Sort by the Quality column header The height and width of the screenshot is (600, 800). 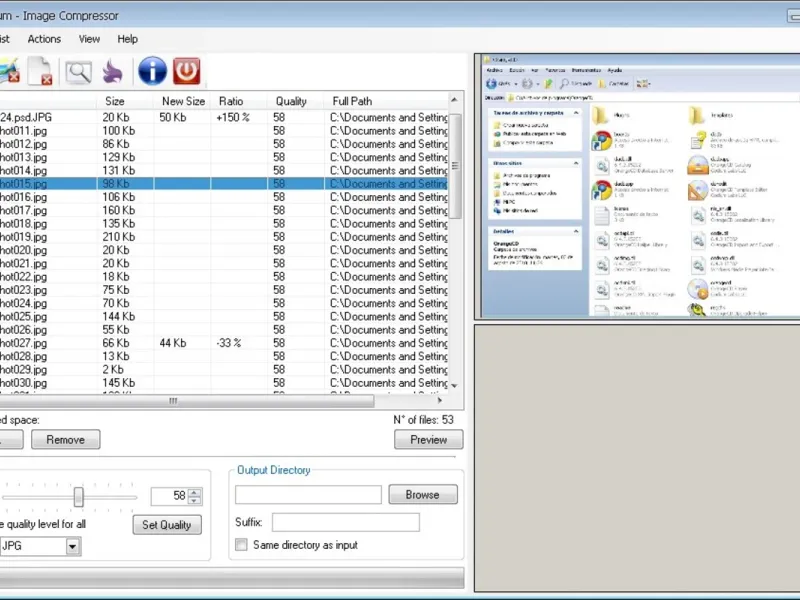(296, 101)
